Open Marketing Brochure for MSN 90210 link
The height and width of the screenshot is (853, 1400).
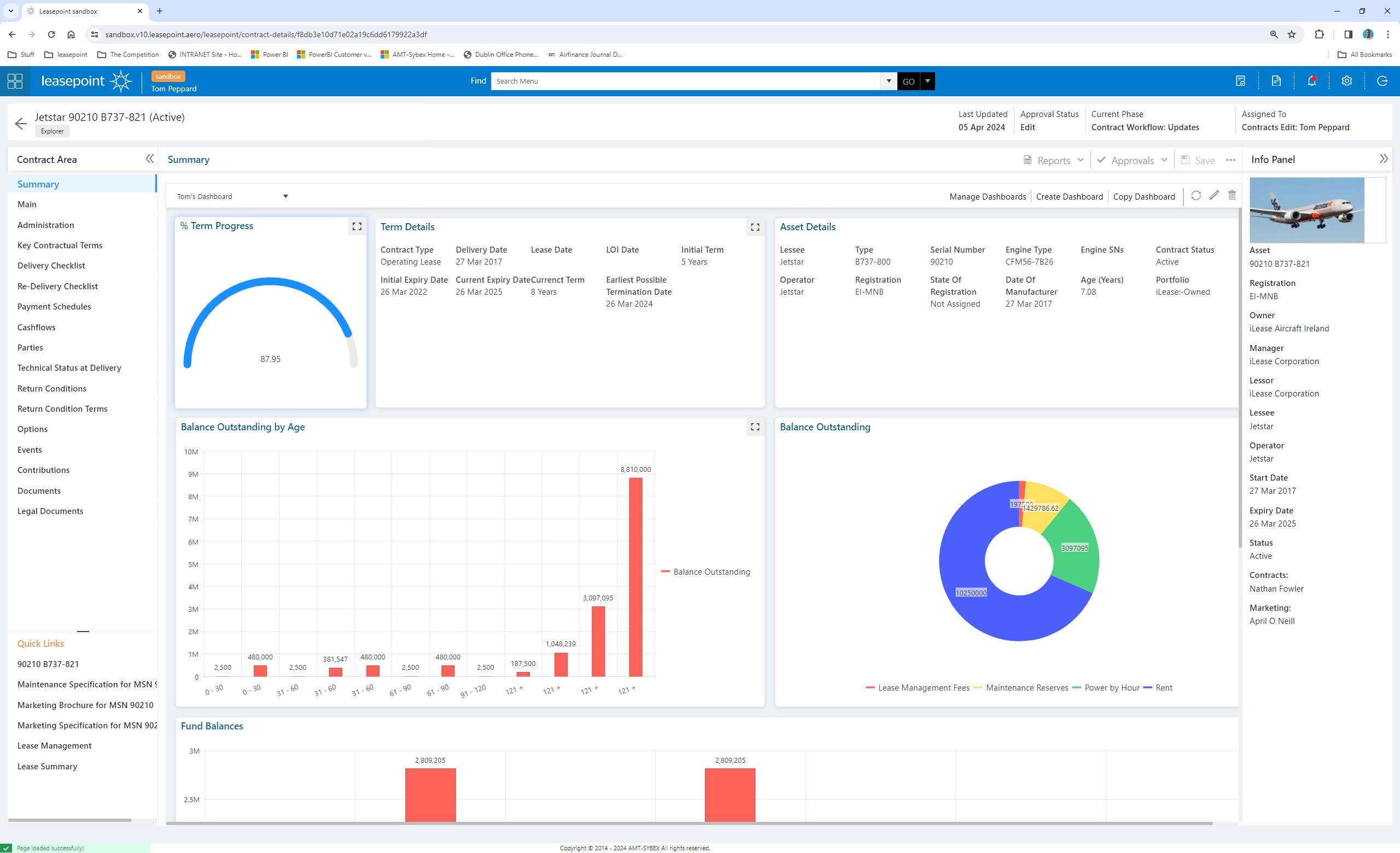pos(85,705)
